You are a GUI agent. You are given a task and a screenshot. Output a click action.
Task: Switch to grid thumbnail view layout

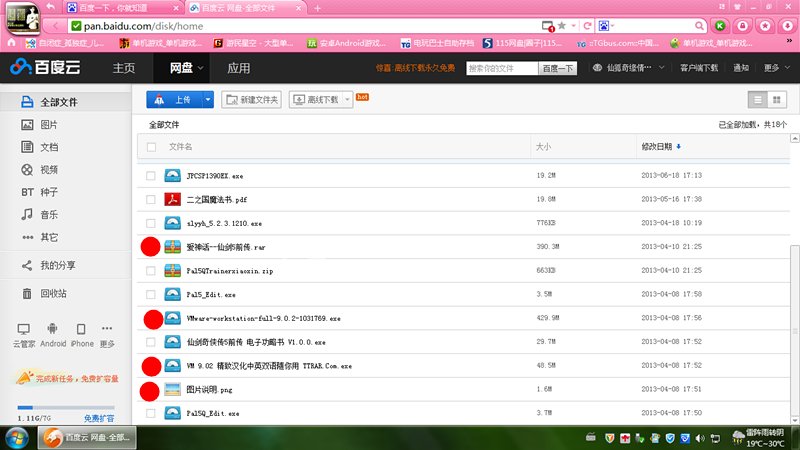[x=777, y=100]
